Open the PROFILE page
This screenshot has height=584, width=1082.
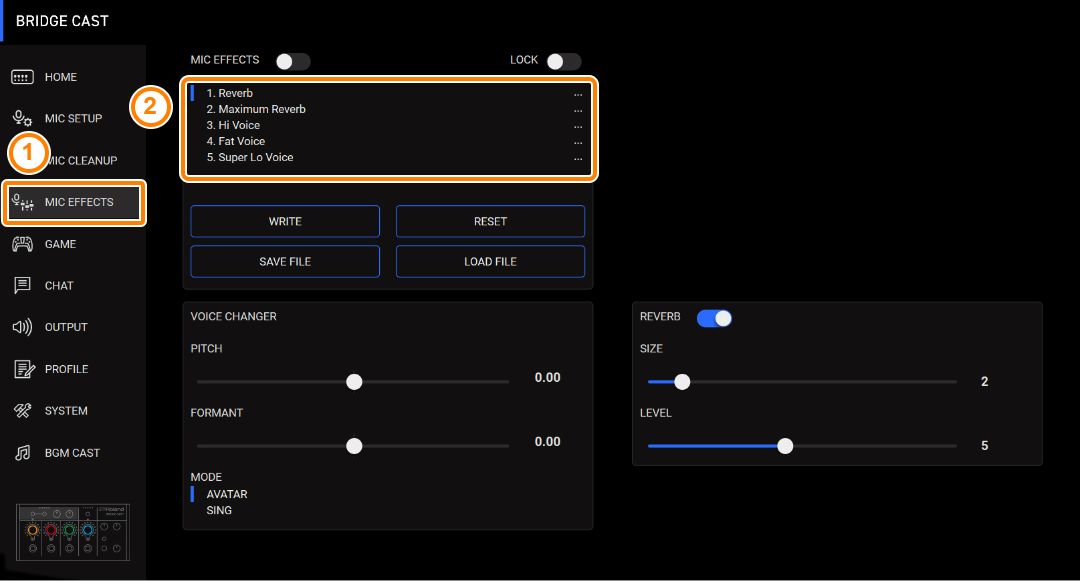pyautogui.click(x=66, y=369)
